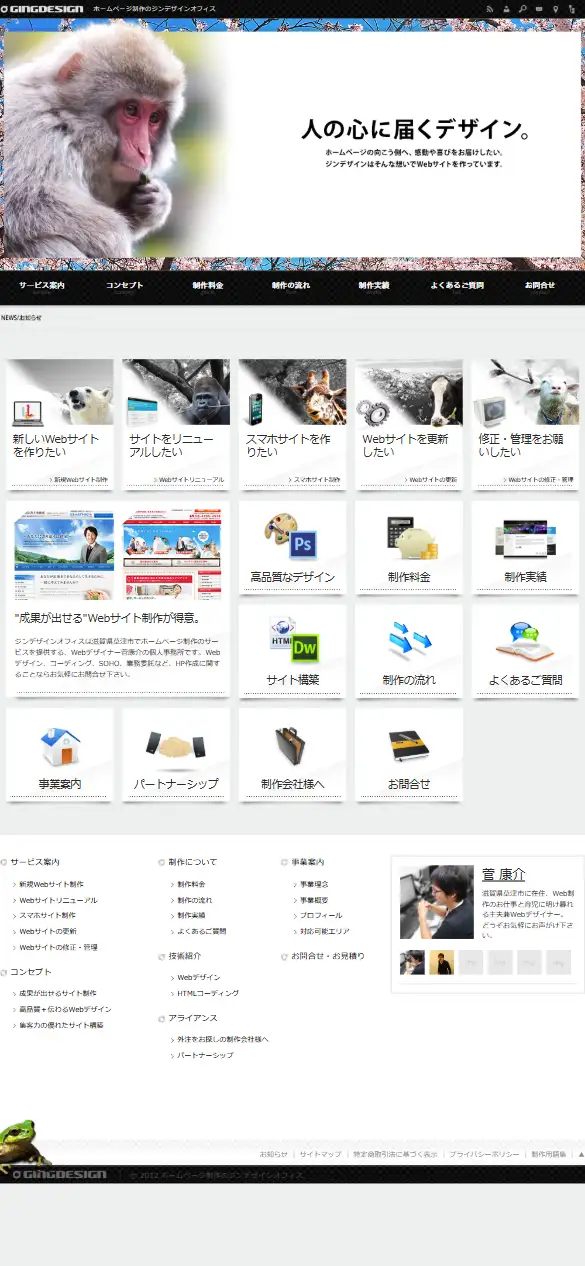Click the blue arrows icon for 制作の流れ

[x=410, y=641]
